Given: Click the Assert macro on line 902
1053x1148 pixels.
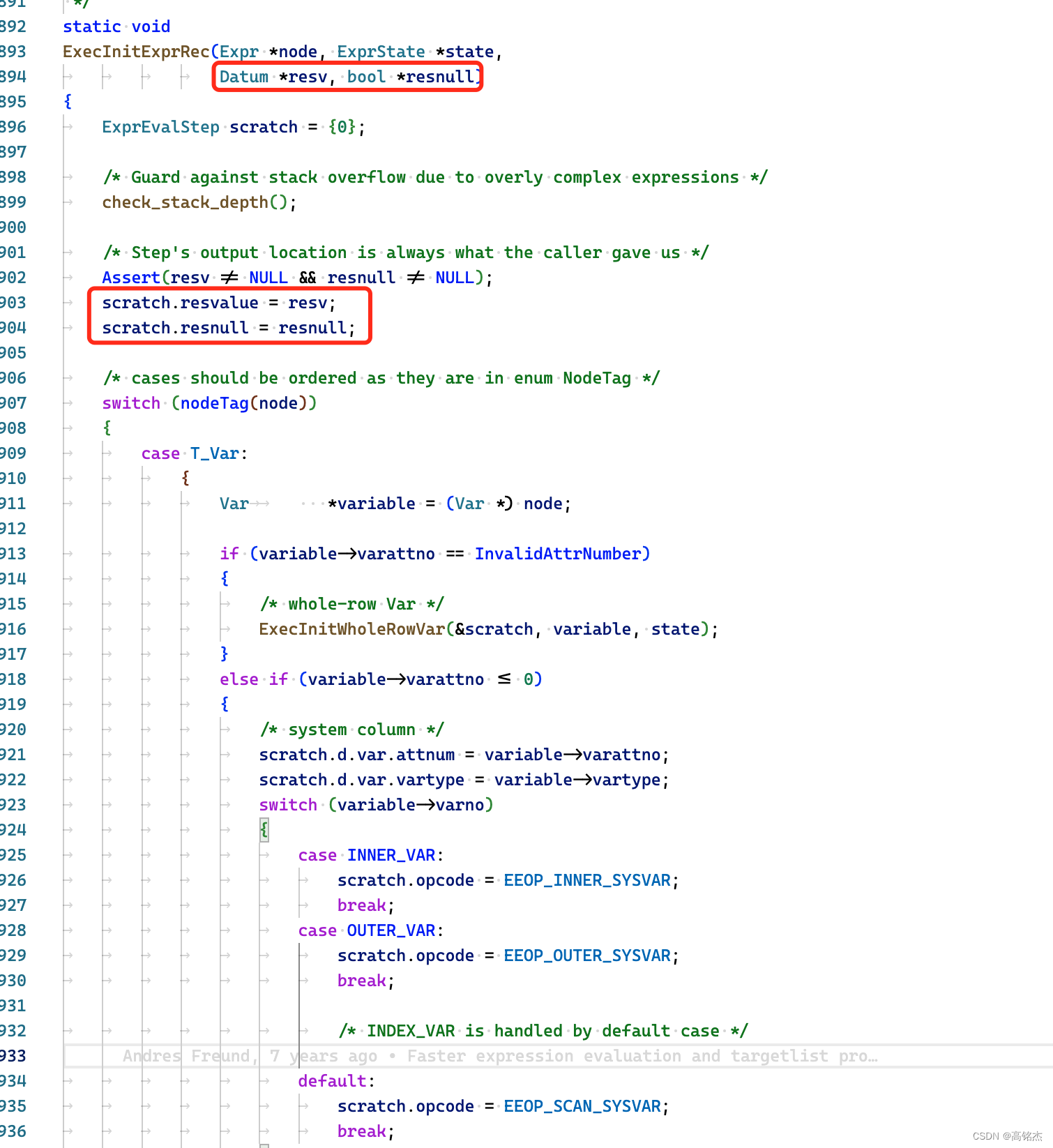Looking at the screenshot, I should coord(131,278).
